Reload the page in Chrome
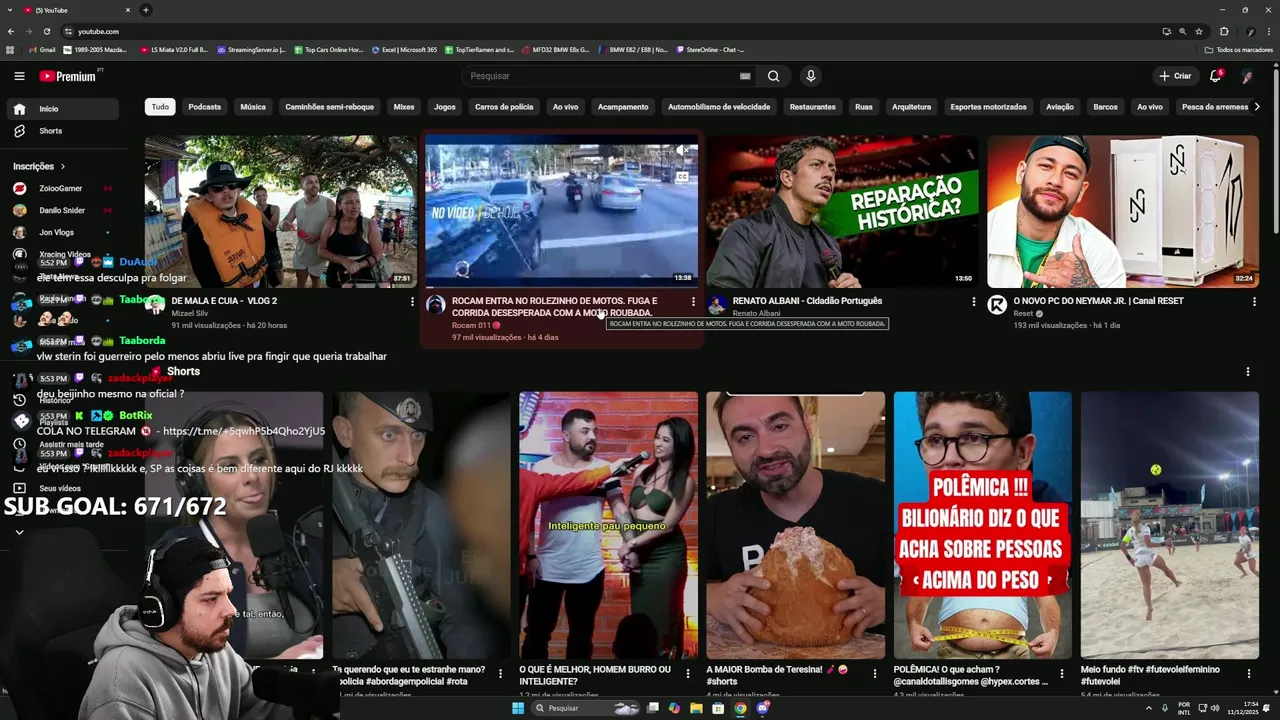 (47, 31)
